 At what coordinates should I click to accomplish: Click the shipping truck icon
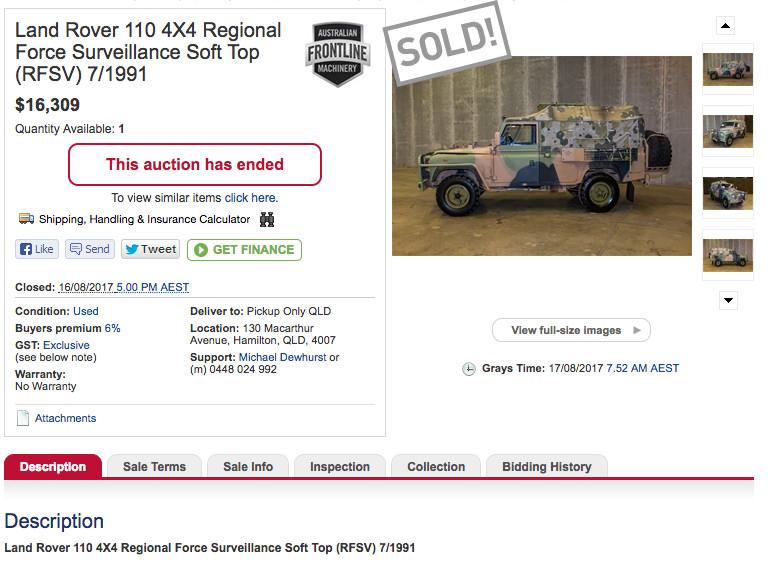(x=26, y=219)
